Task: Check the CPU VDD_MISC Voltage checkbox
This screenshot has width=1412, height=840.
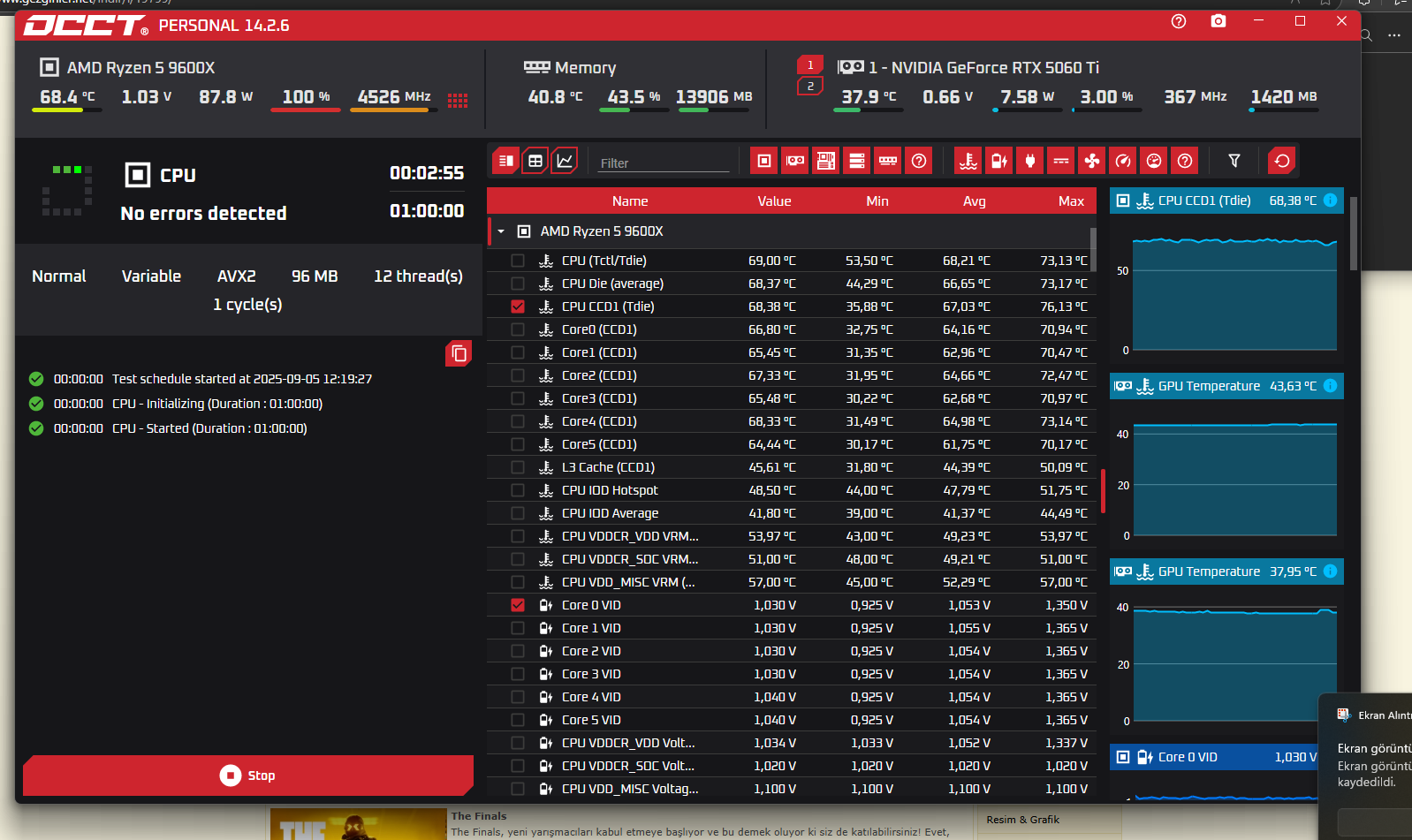Action: coord(518,789)
